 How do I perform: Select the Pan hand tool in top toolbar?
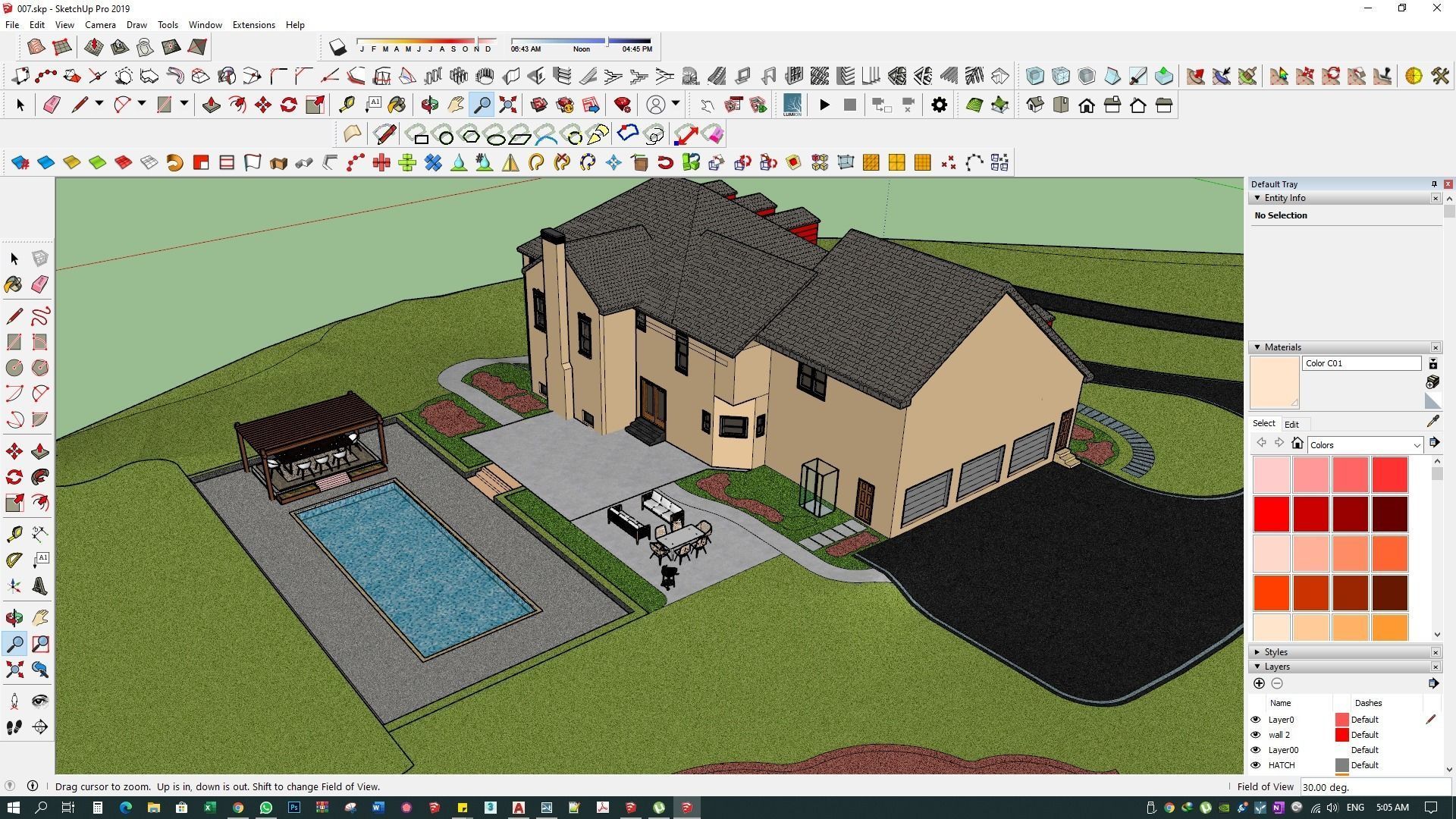coord(455,105)
